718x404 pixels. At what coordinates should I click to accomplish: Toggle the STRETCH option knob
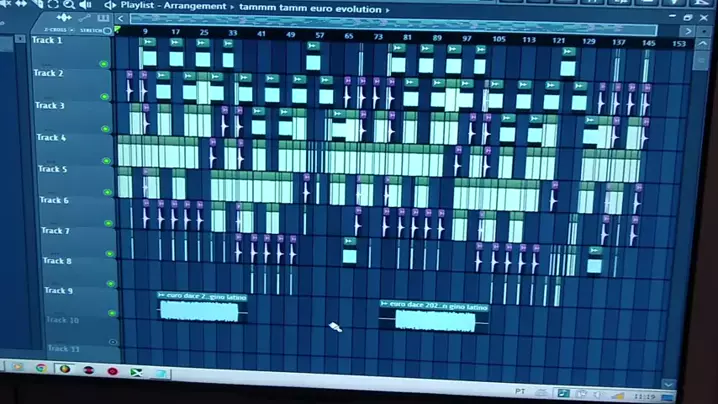point(107,31)
